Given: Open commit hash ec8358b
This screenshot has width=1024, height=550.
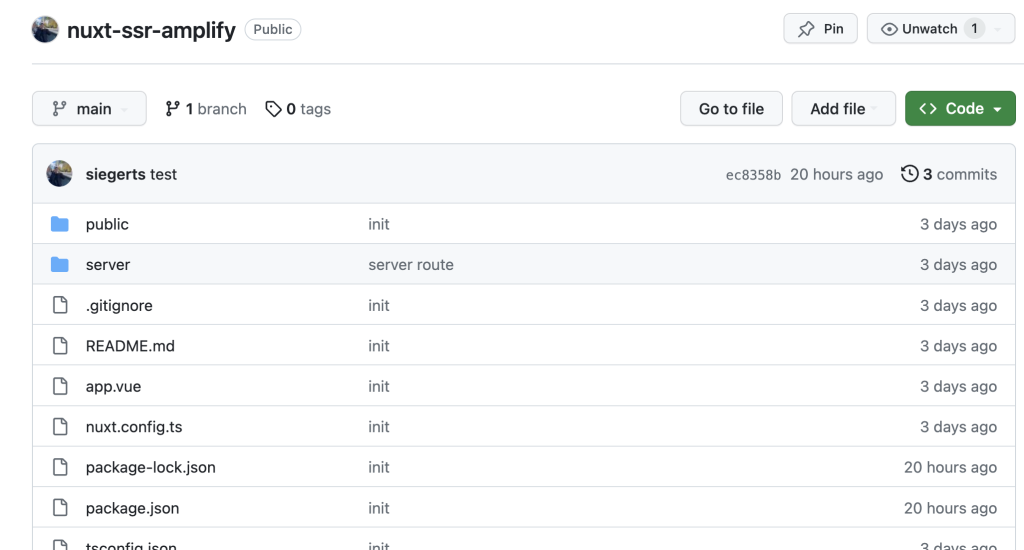Looking at the screenshot, I should pyautogui.click(x=753, y=174).
